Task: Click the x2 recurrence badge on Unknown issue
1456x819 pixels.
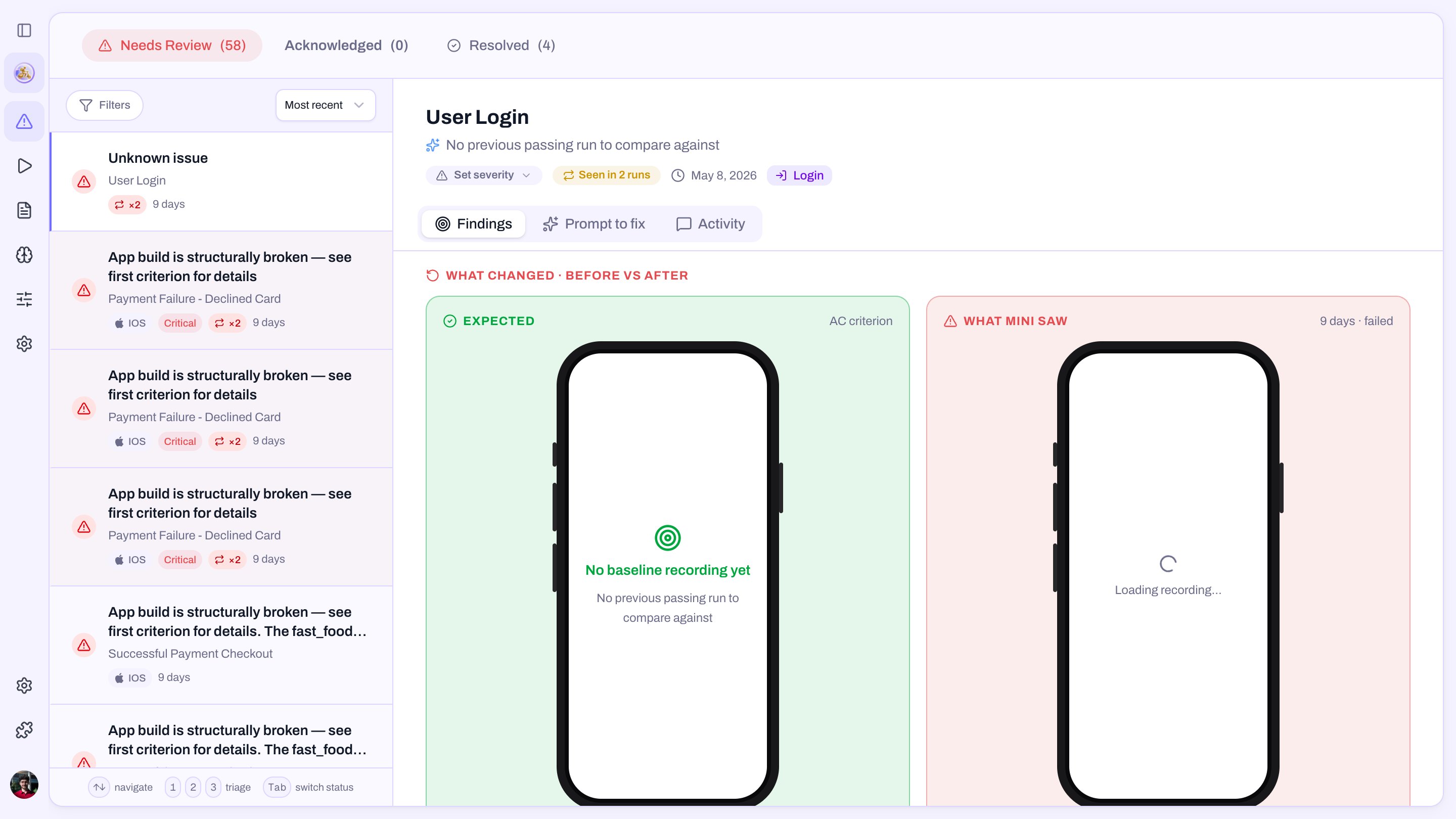Action: click(127, 205)
